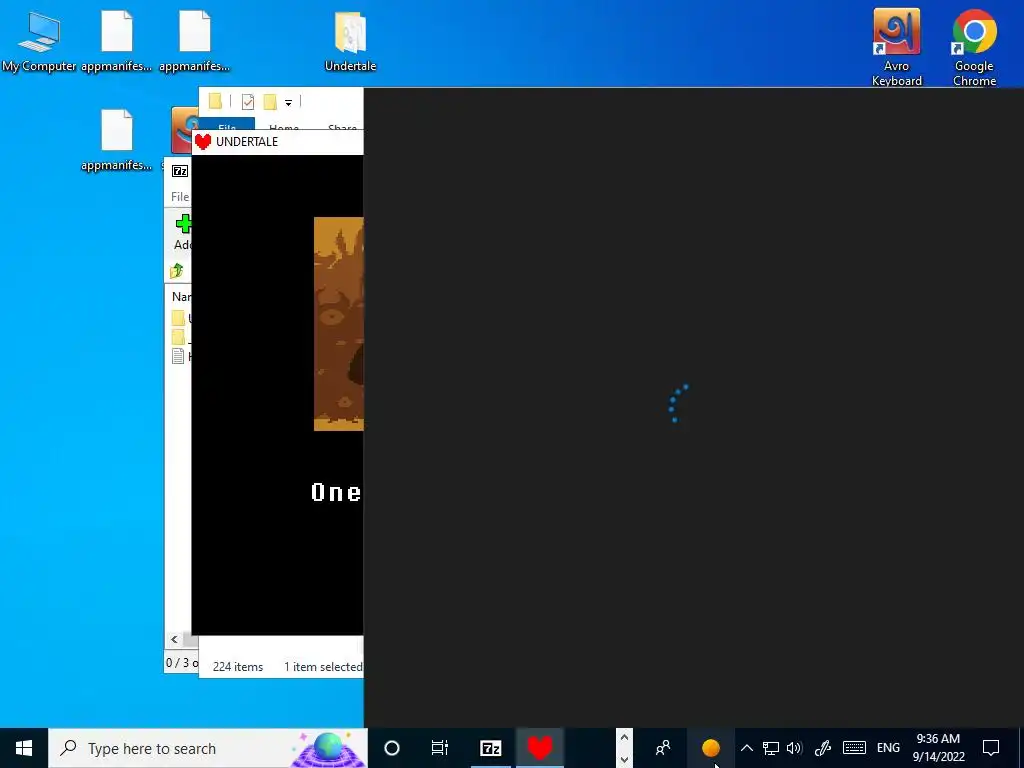Open Task View on the taskbar

(440, 748)
